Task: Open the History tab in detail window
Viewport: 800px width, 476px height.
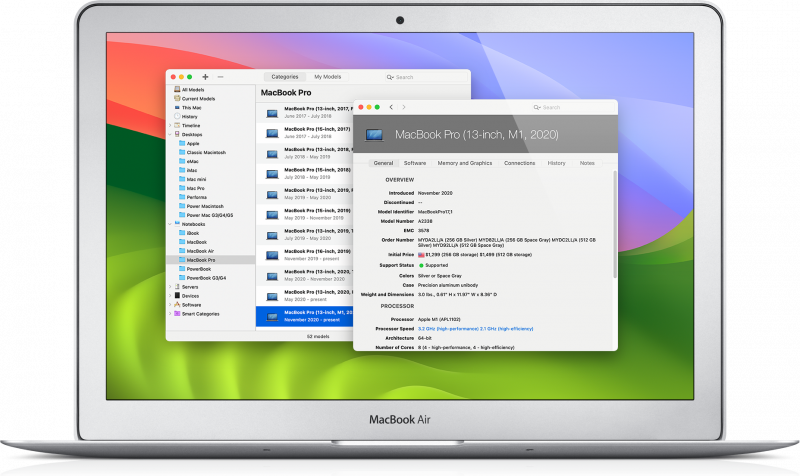Action: point(556,163)
